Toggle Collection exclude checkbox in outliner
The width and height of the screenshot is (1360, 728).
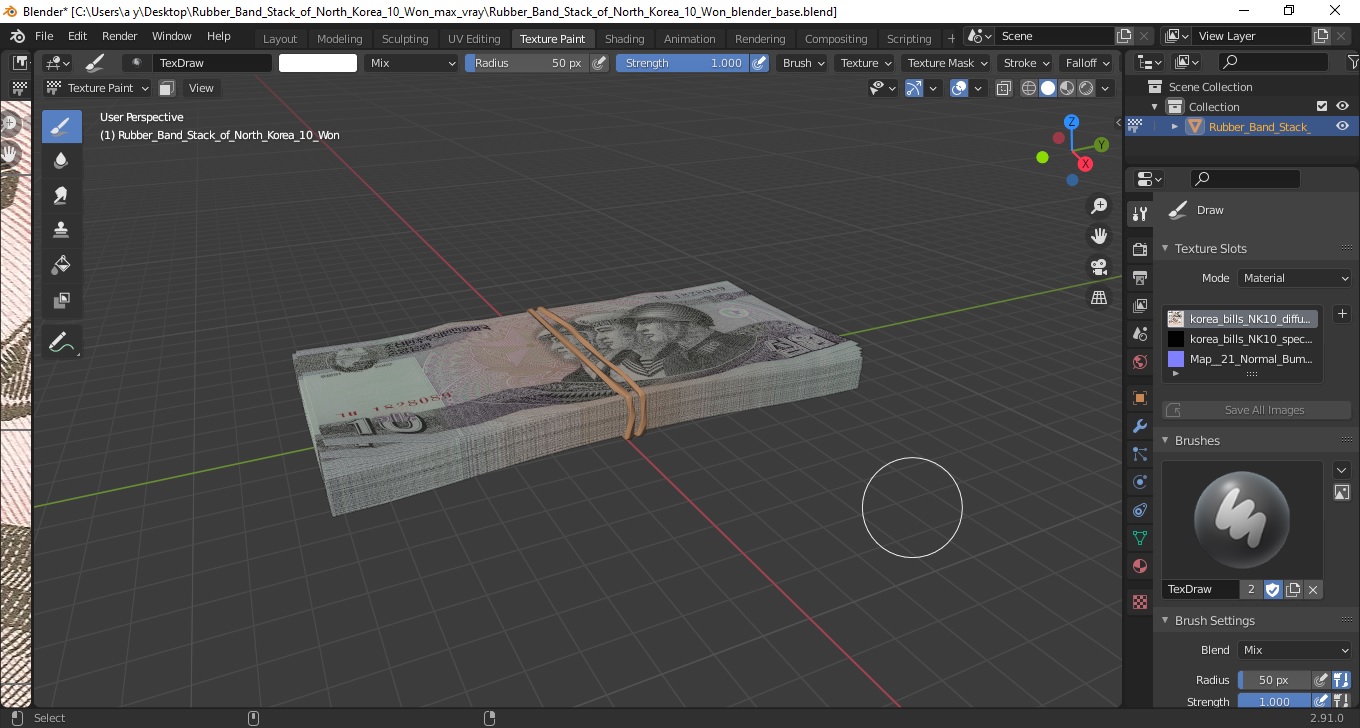[1322, 106]
